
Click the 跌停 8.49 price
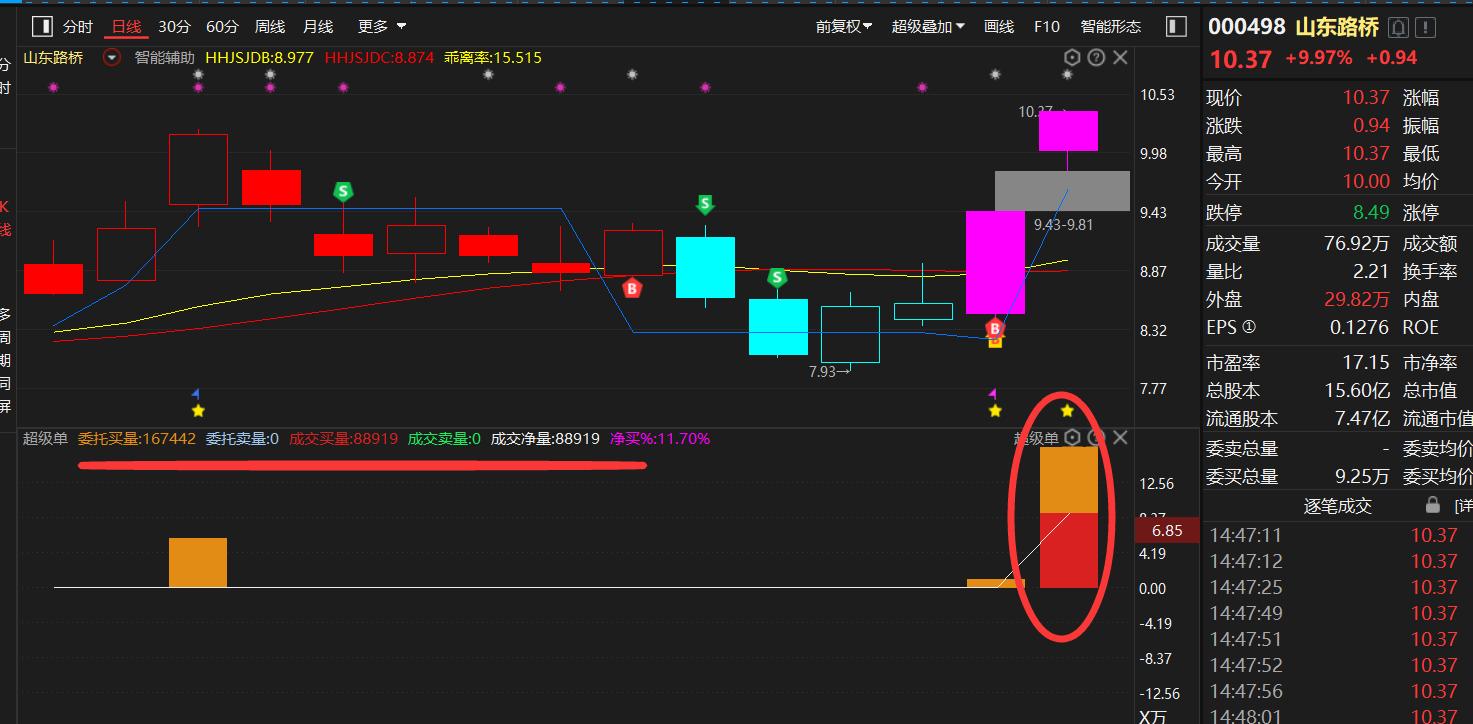pyautogui.click(x=1371, y=212)
